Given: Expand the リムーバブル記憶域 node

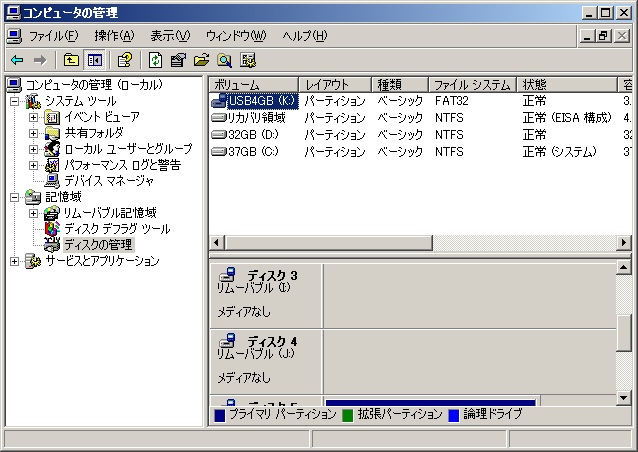Looking at the screenshot, I should click(33, 213).
